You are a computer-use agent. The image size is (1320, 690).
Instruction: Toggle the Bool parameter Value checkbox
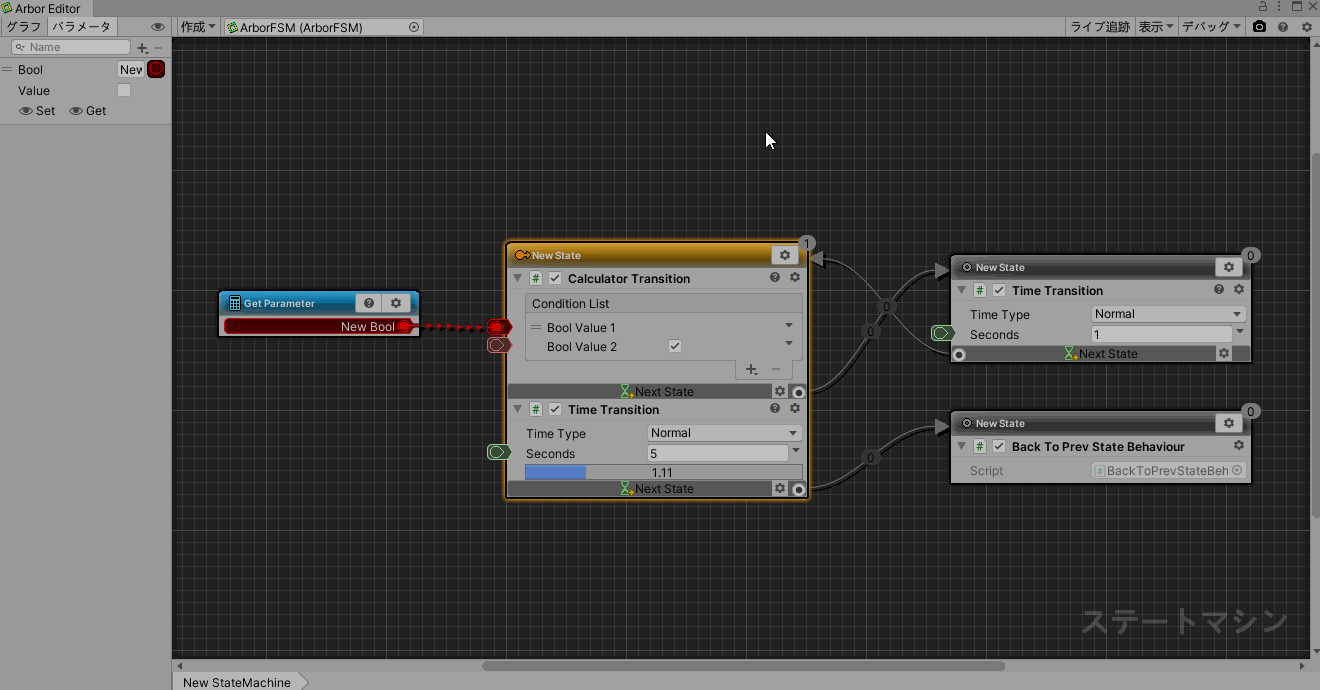[x=124, y=91]
